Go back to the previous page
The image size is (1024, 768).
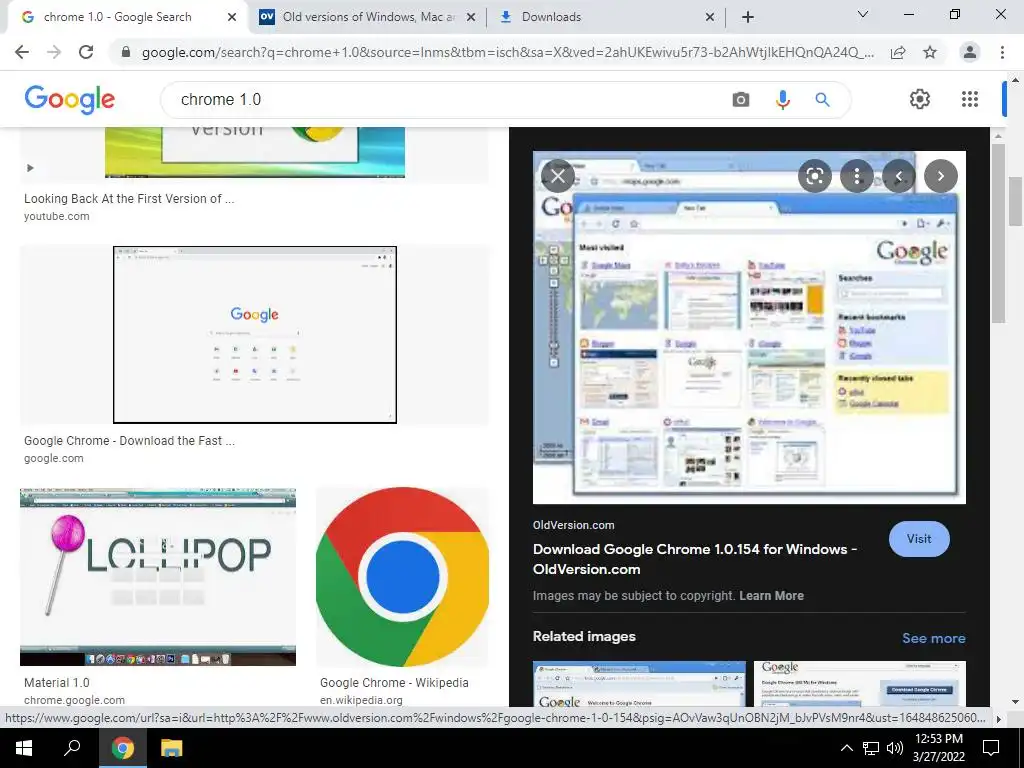click(22, 52)
